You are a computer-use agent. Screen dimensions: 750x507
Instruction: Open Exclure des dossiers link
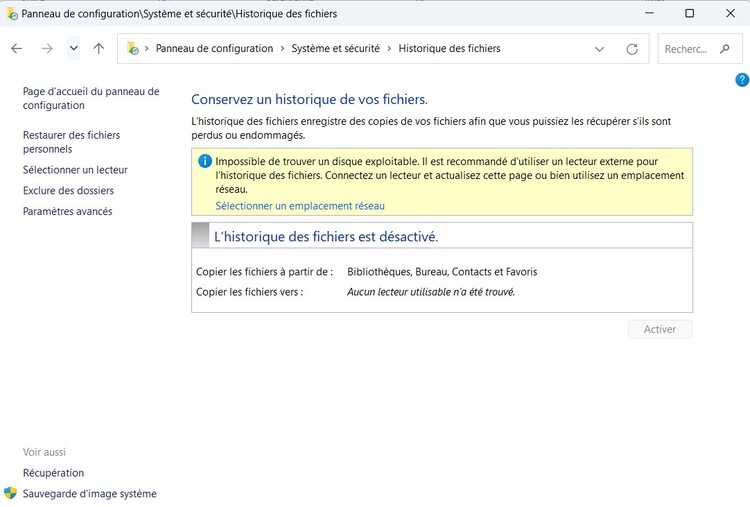pos(68,190)
